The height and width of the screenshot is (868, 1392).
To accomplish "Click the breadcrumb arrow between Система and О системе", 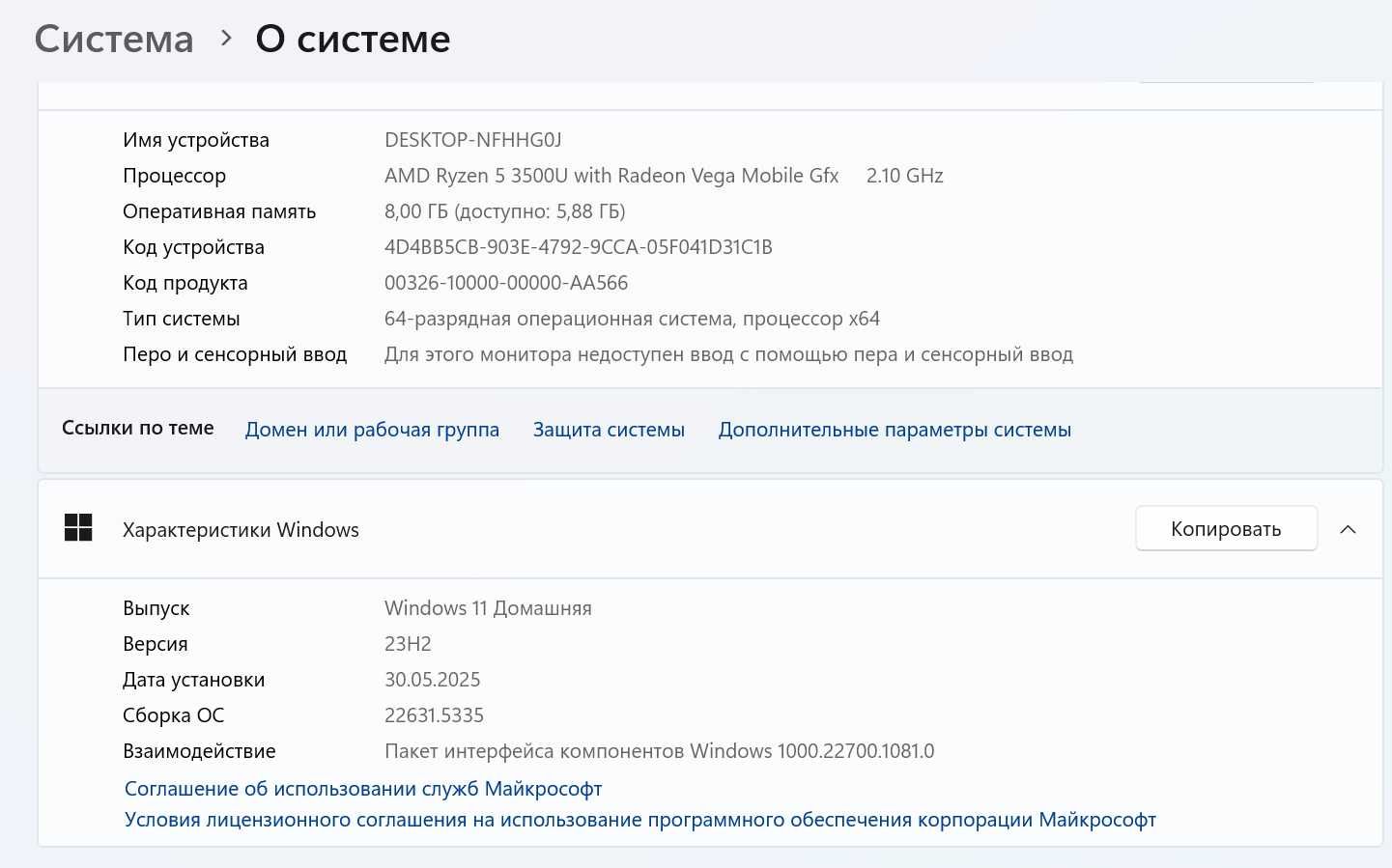I will [x=226, y=39].
